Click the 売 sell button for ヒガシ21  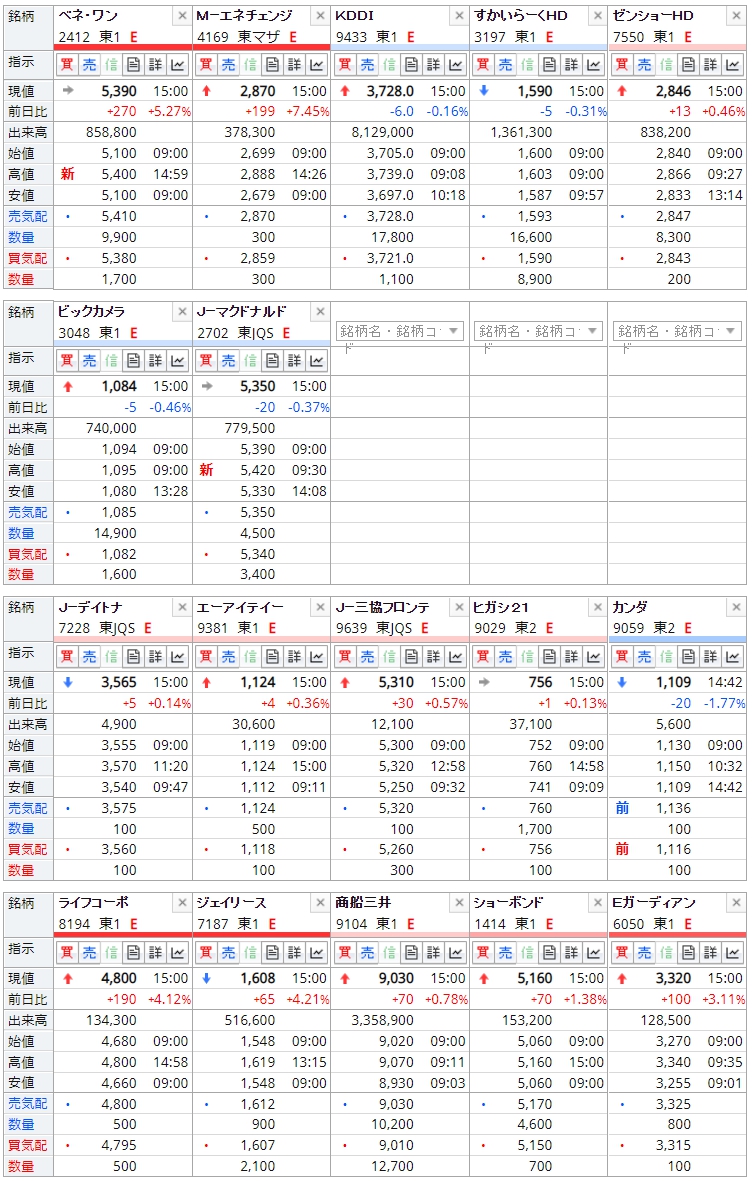click(x=506, y=657)
